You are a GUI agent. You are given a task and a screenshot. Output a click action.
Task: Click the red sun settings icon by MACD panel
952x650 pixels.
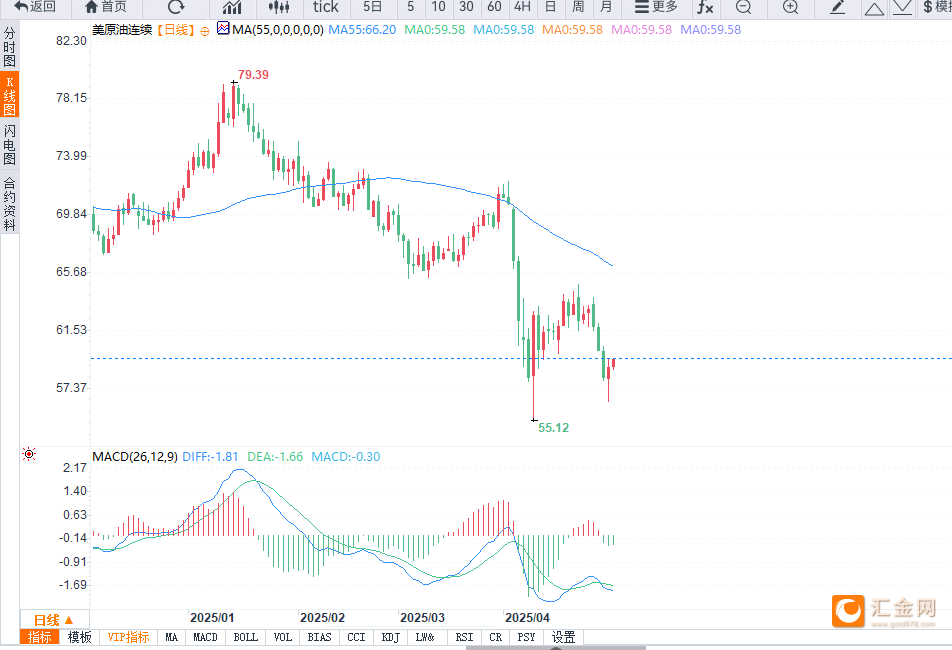click(x=29, y=453)
